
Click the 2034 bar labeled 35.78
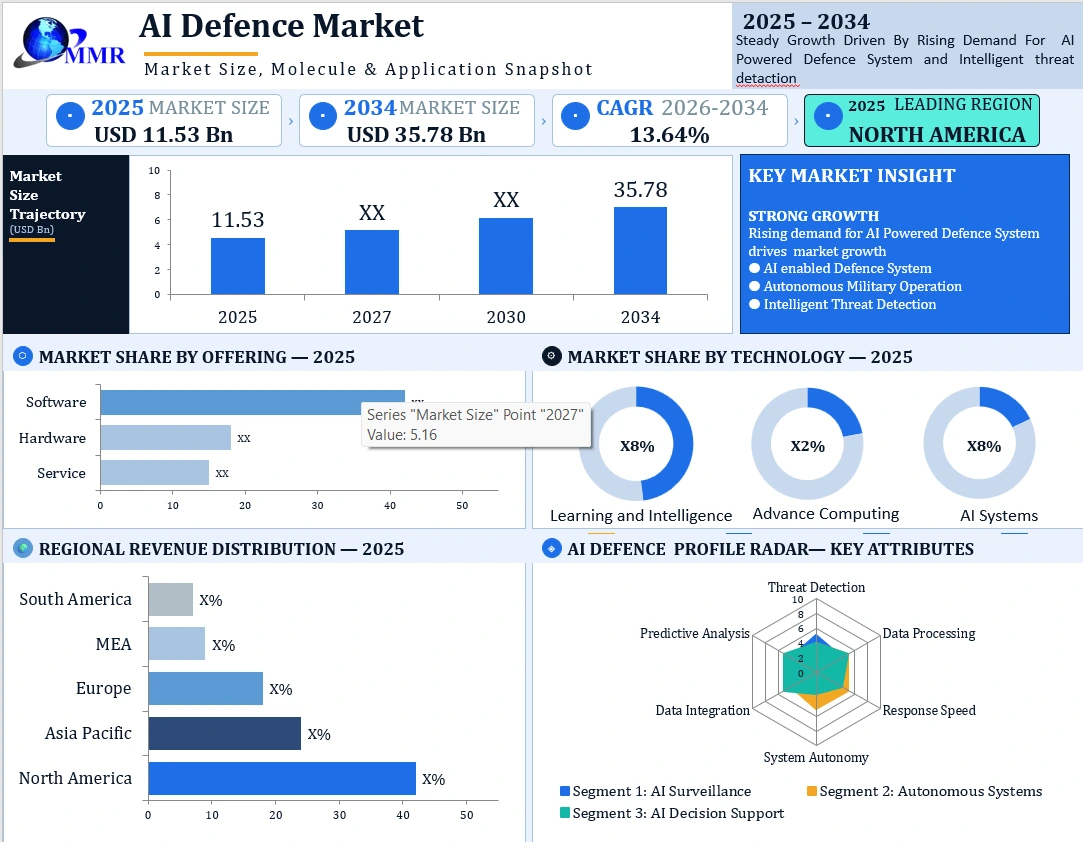(x=640, y=251)
